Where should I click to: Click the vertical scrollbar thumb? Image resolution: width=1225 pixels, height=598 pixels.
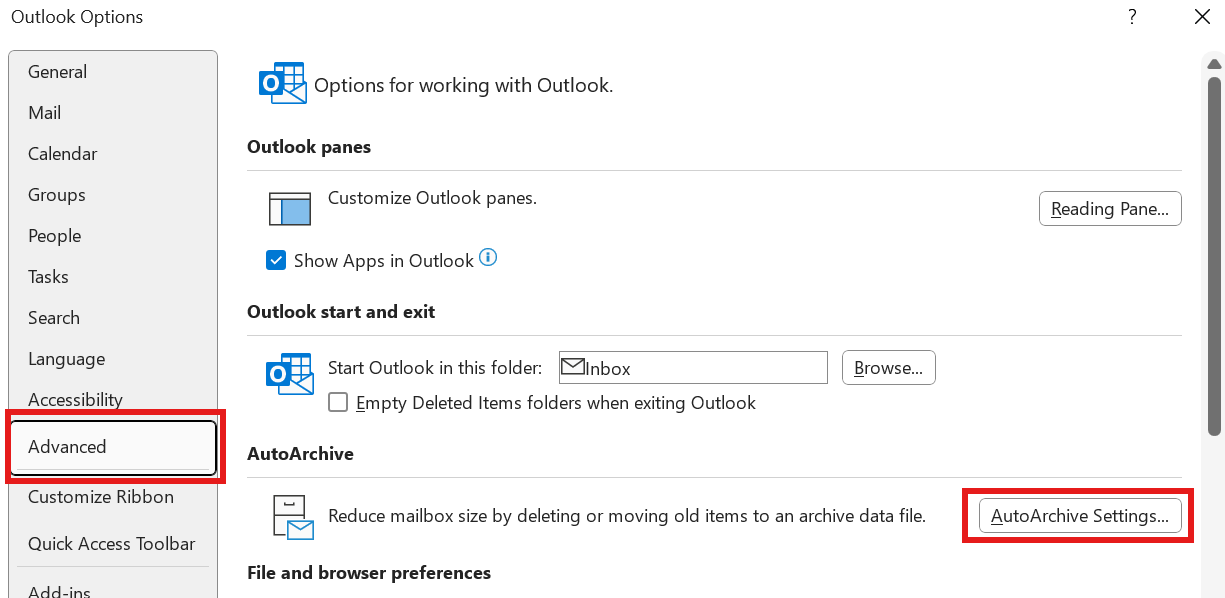coord(1214,250)
